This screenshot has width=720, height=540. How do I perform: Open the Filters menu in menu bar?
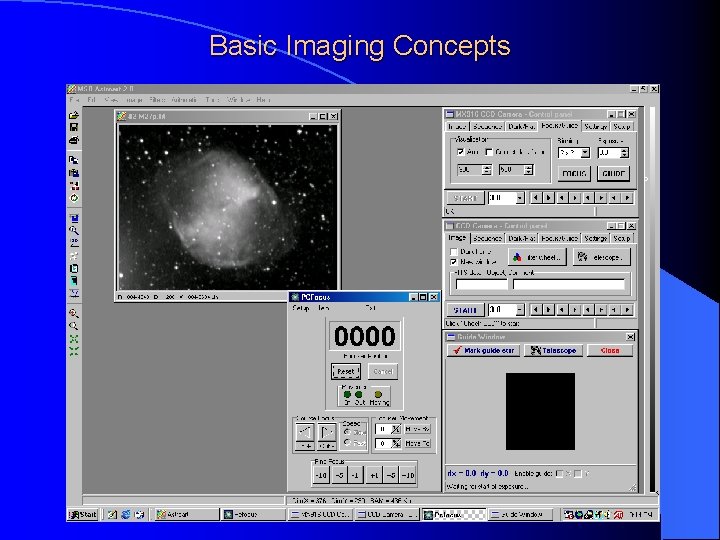pyautogui.click(x=156, y=100)
